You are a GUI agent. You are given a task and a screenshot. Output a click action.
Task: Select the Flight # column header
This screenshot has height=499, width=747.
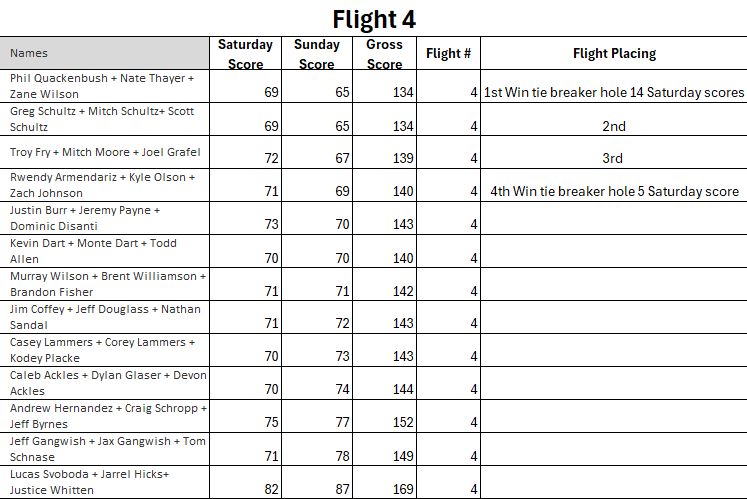click(x=448, y=54)
